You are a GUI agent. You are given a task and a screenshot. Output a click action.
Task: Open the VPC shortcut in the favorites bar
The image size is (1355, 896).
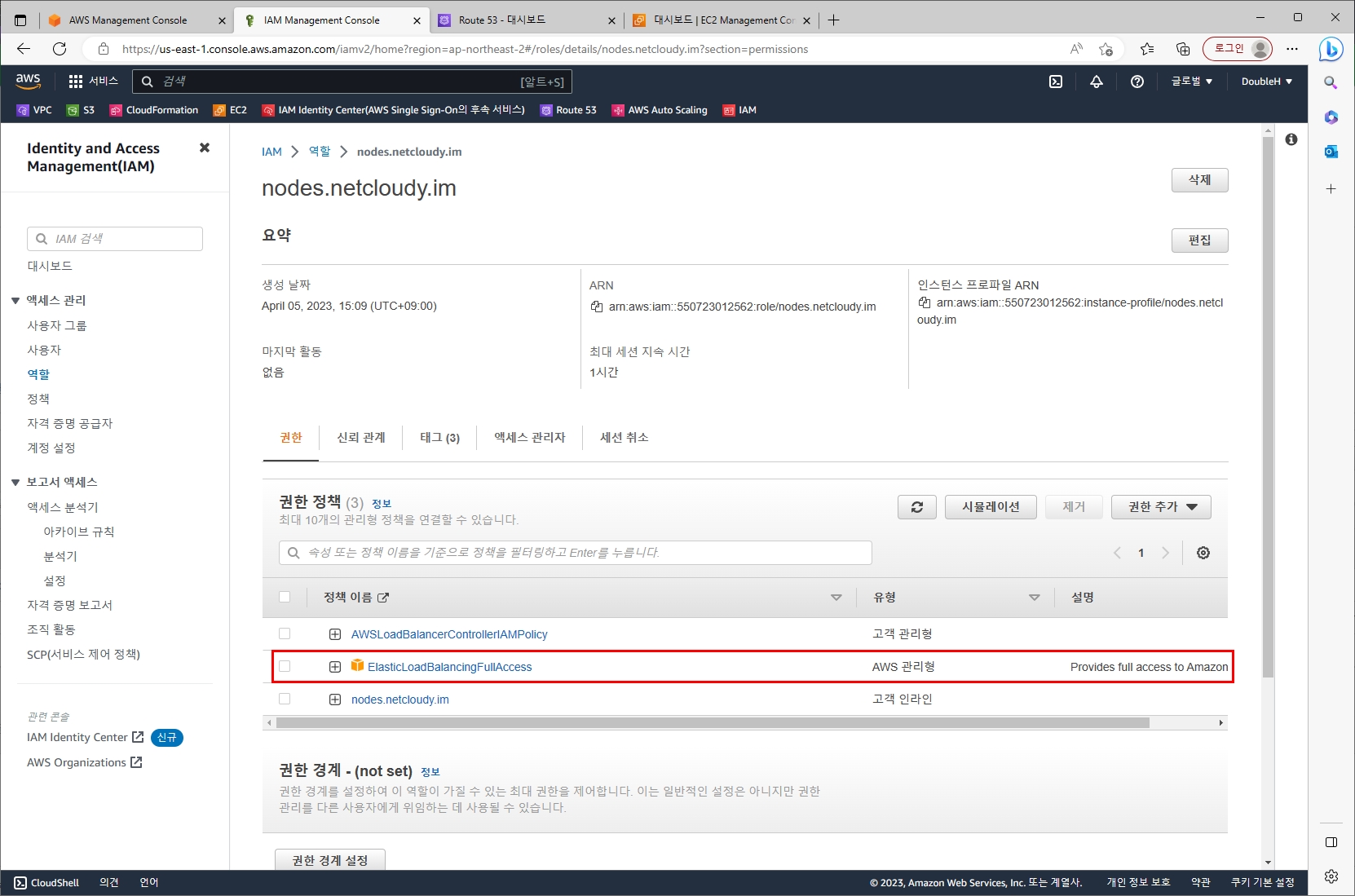(x=34, y=110)
